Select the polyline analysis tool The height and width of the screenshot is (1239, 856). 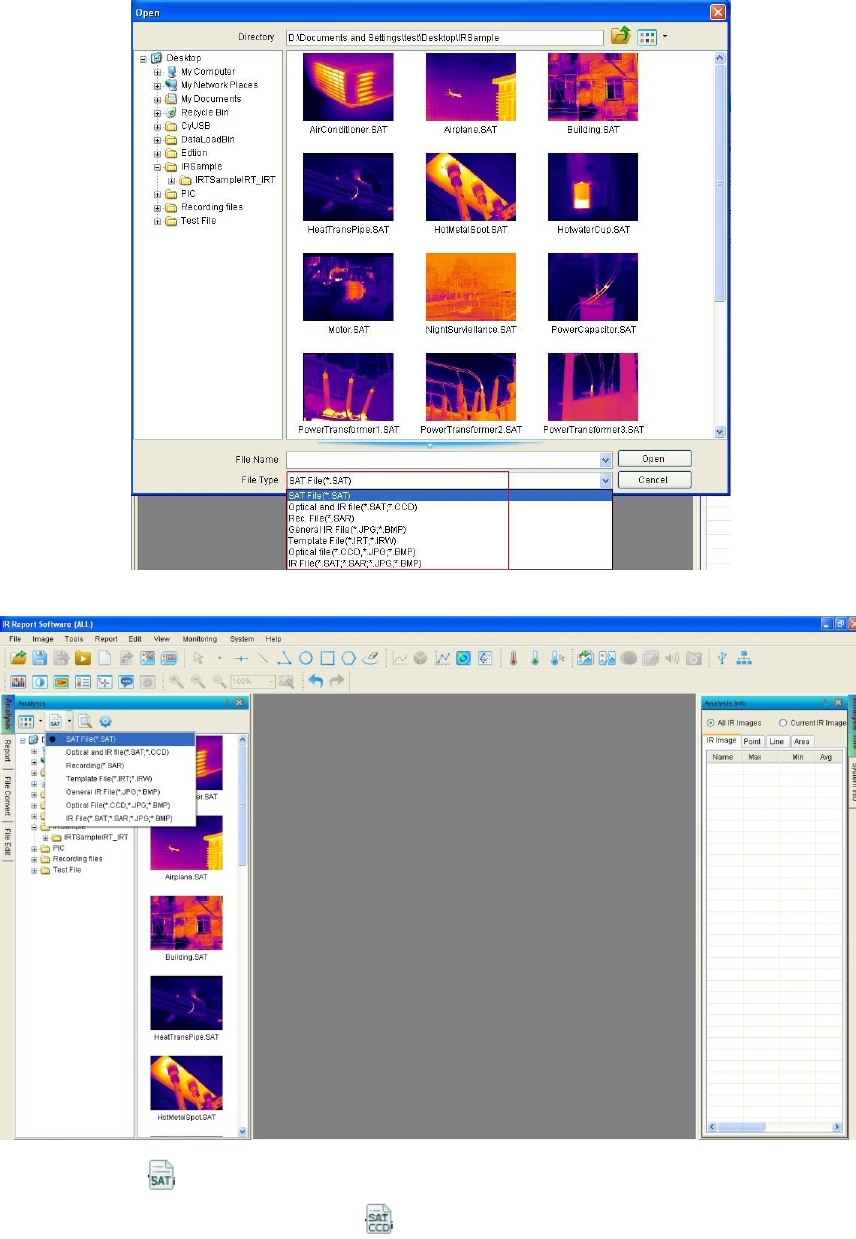click(284, 658)
